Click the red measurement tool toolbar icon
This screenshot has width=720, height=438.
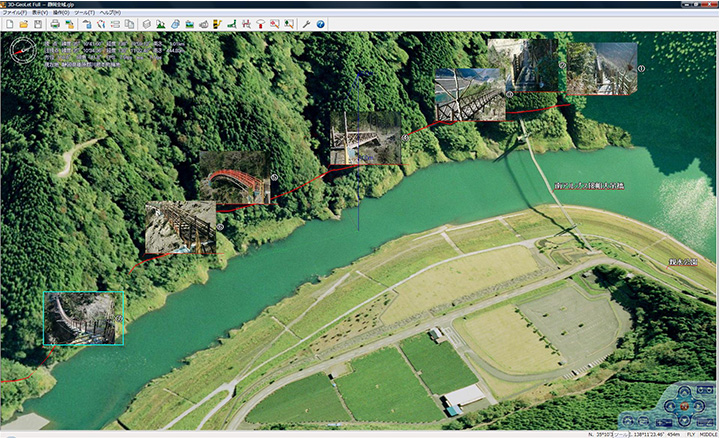(246, 24)
